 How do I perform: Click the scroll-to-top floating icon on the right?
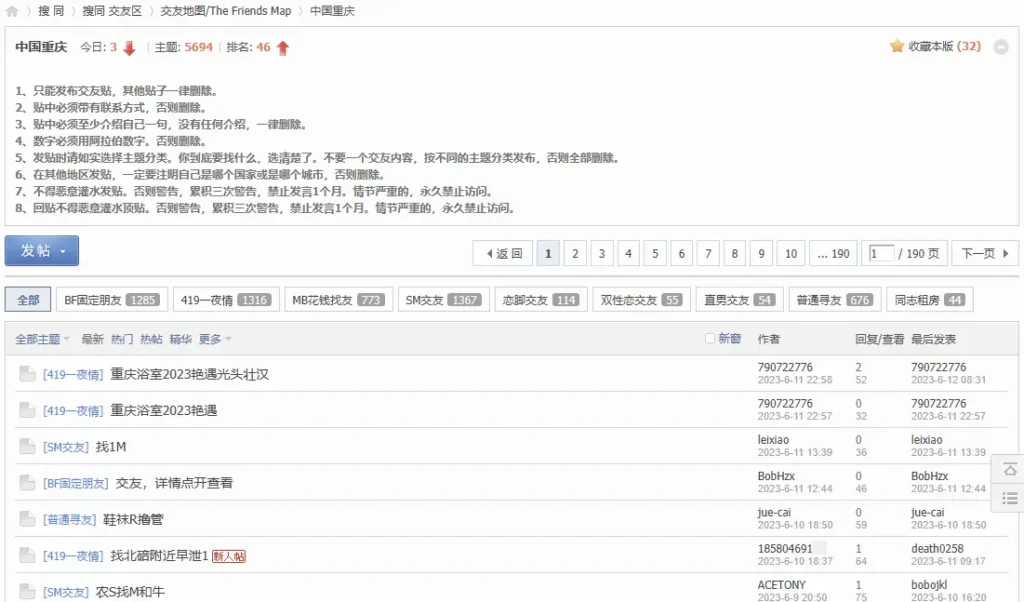1009,469
